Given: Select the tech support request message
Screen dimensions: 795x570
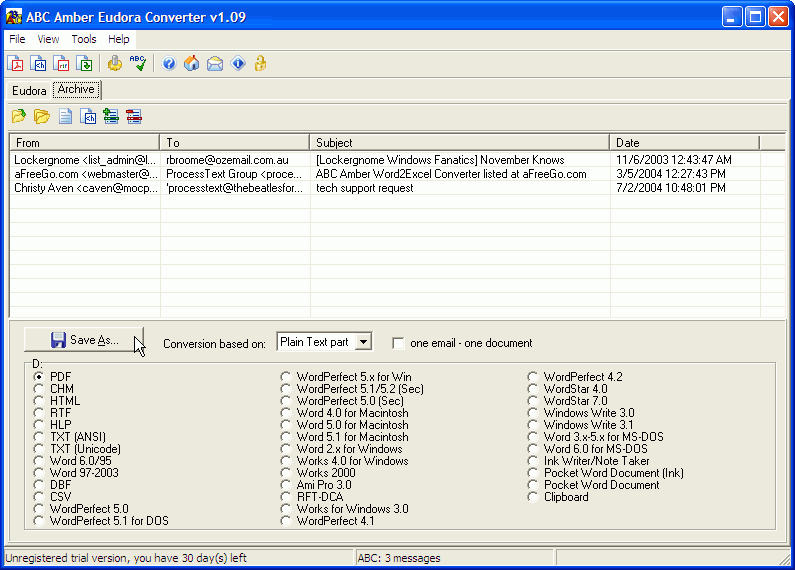Looking at the screenshot, I should [397, 188].
